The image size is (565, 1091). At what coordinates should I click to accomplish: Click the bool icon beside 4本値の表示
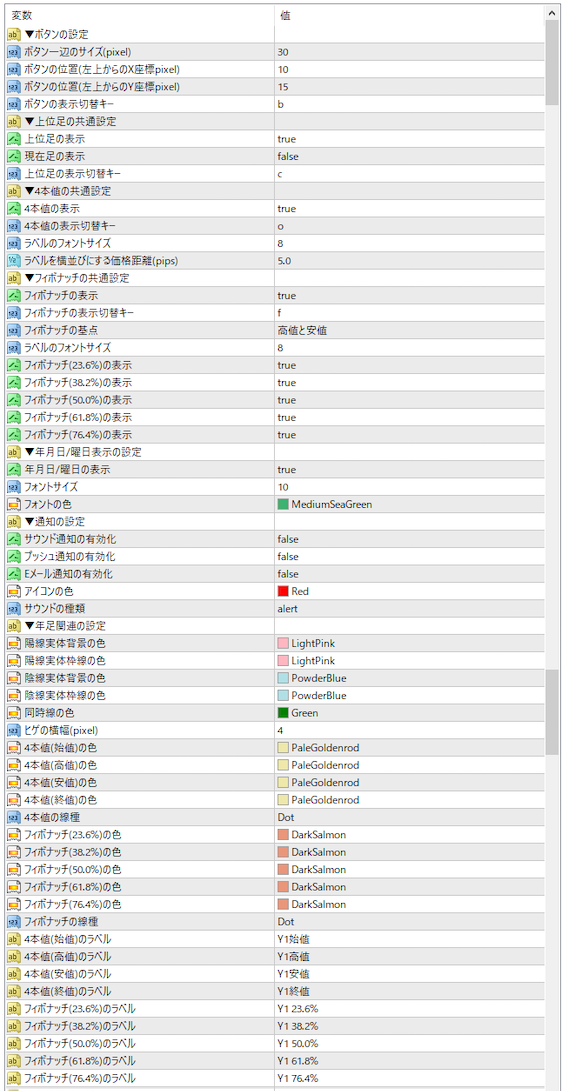(14, 209)
